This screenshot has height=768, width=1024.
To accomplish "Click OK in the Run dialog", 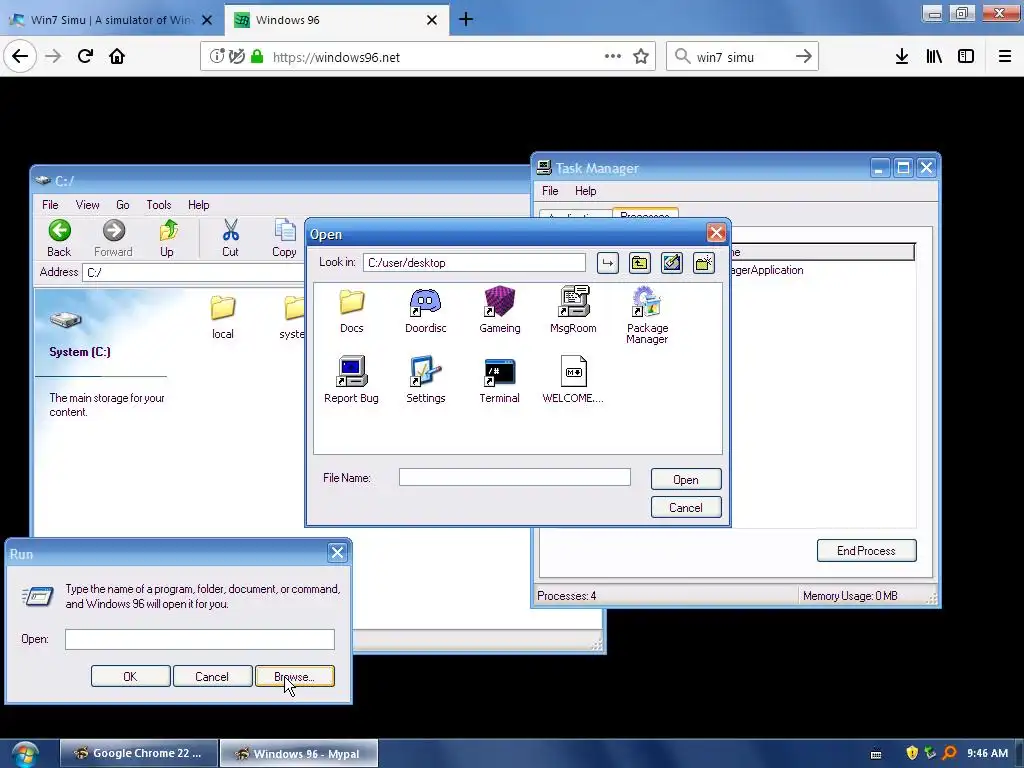I will (131, 677).
